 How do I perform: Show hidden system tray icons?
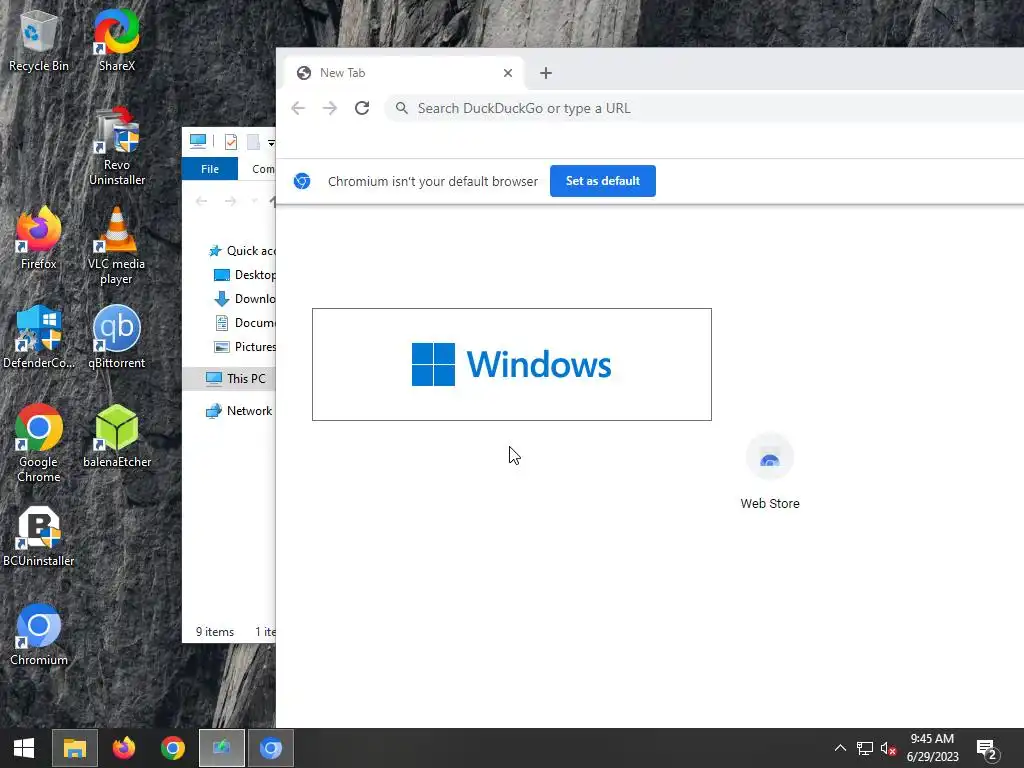coord(840,748)
